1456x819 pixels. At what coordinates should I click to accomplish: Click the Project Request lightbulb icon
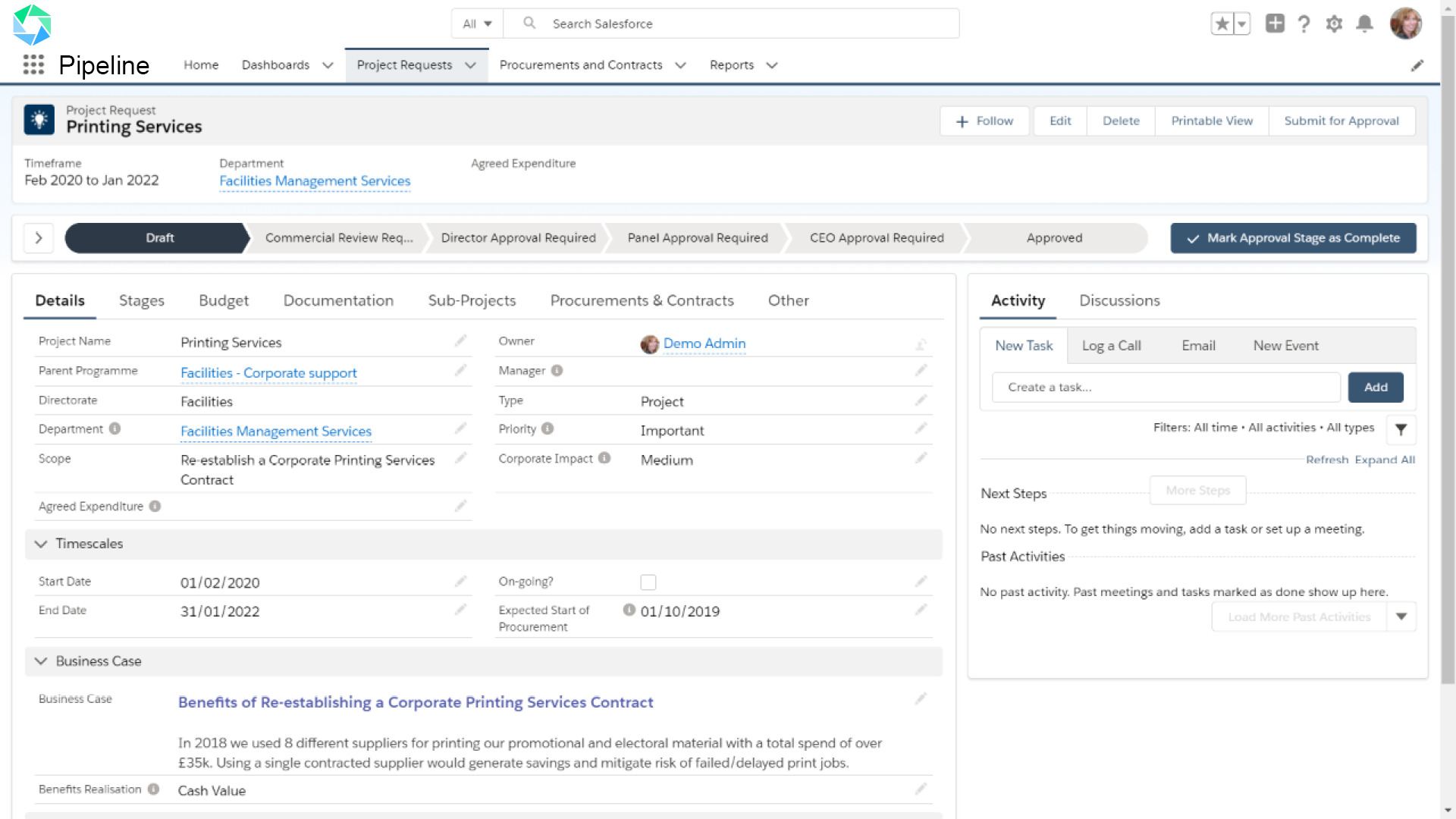(39, 120)
